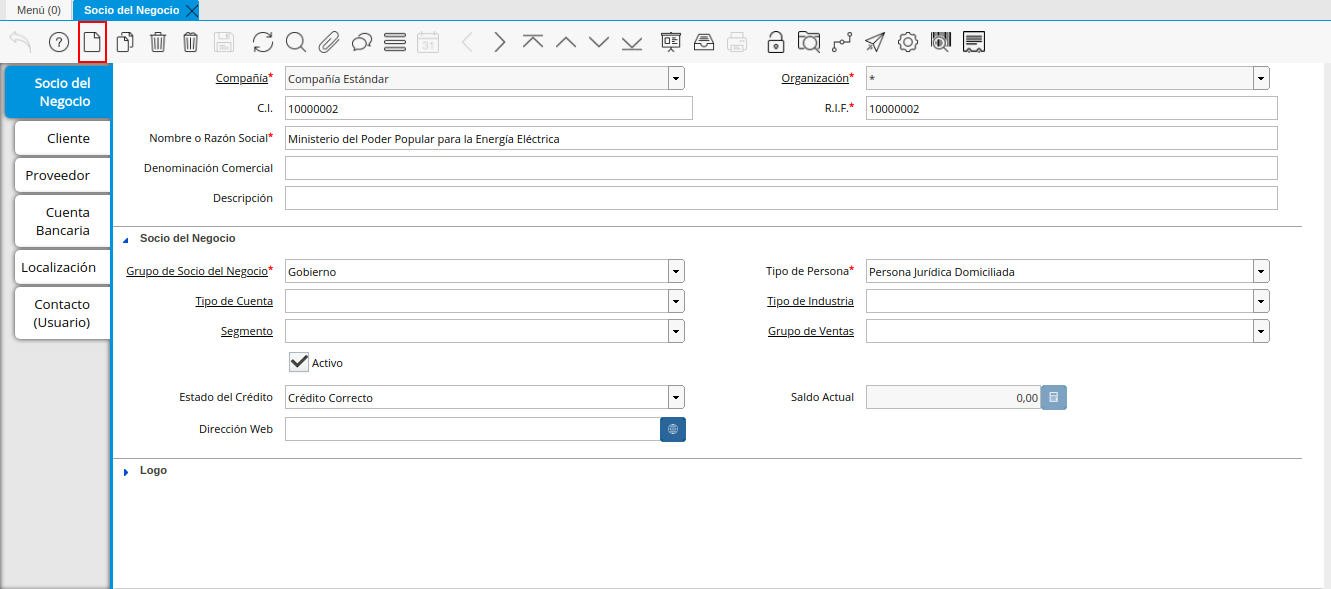Open the Grupo de Socio del Negocio dropdown
The width and height of the screenshot is (1331, 589).
click(676, 271)
